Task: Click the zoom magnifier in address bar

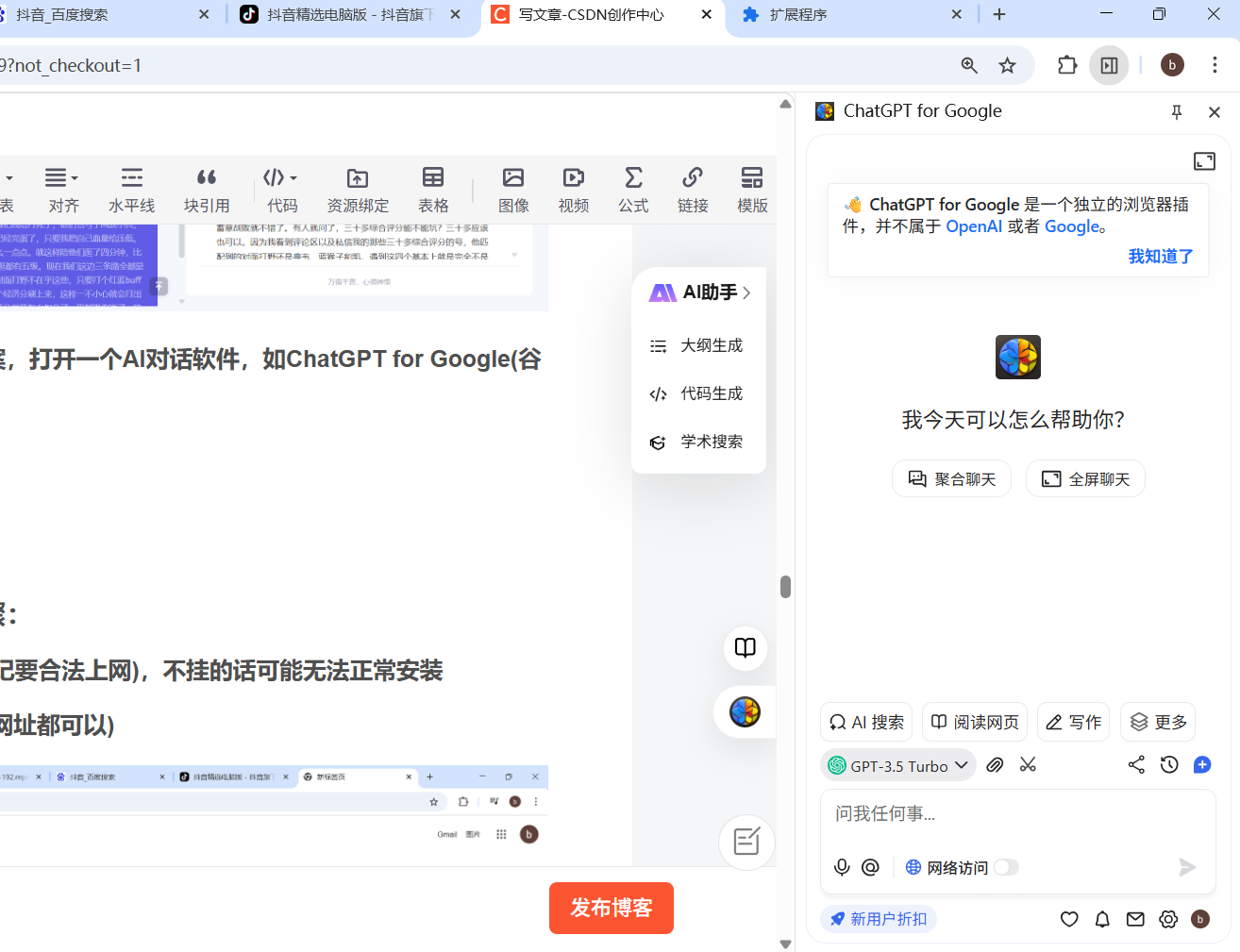Action: click(969, 65)
